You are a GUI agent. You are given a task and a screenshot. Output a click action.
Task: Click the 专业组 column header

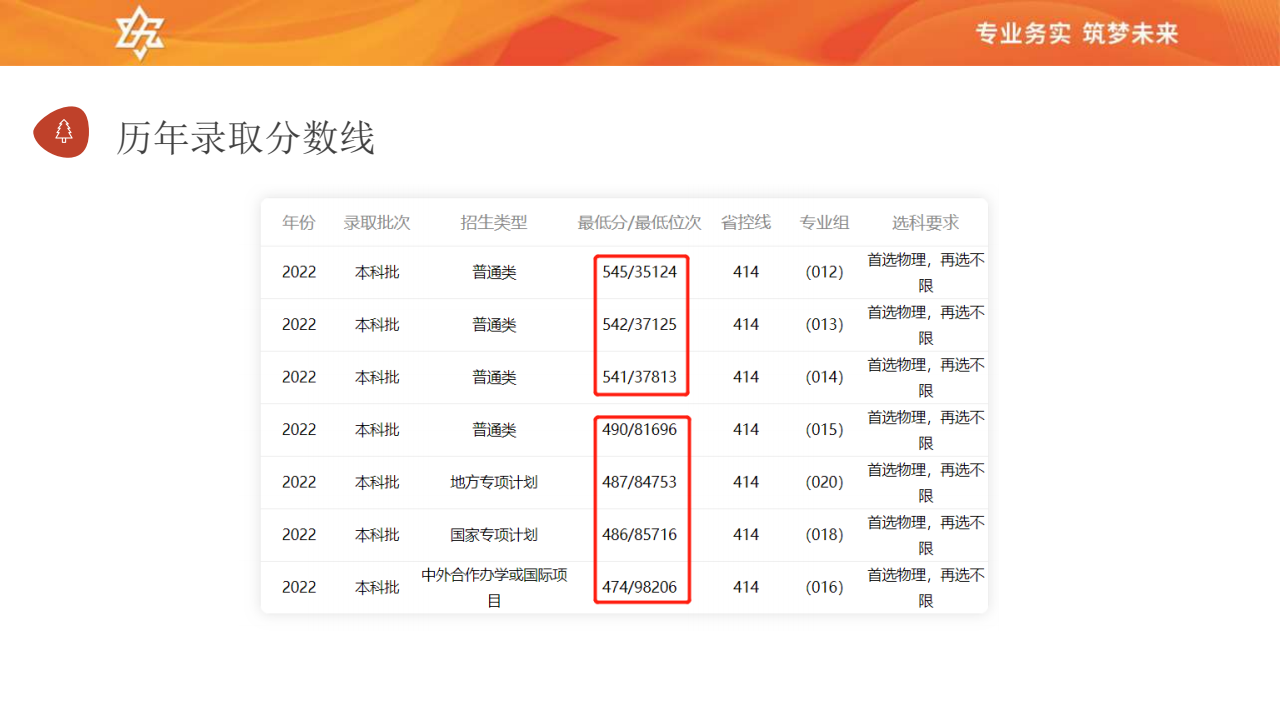pos(824,222)
